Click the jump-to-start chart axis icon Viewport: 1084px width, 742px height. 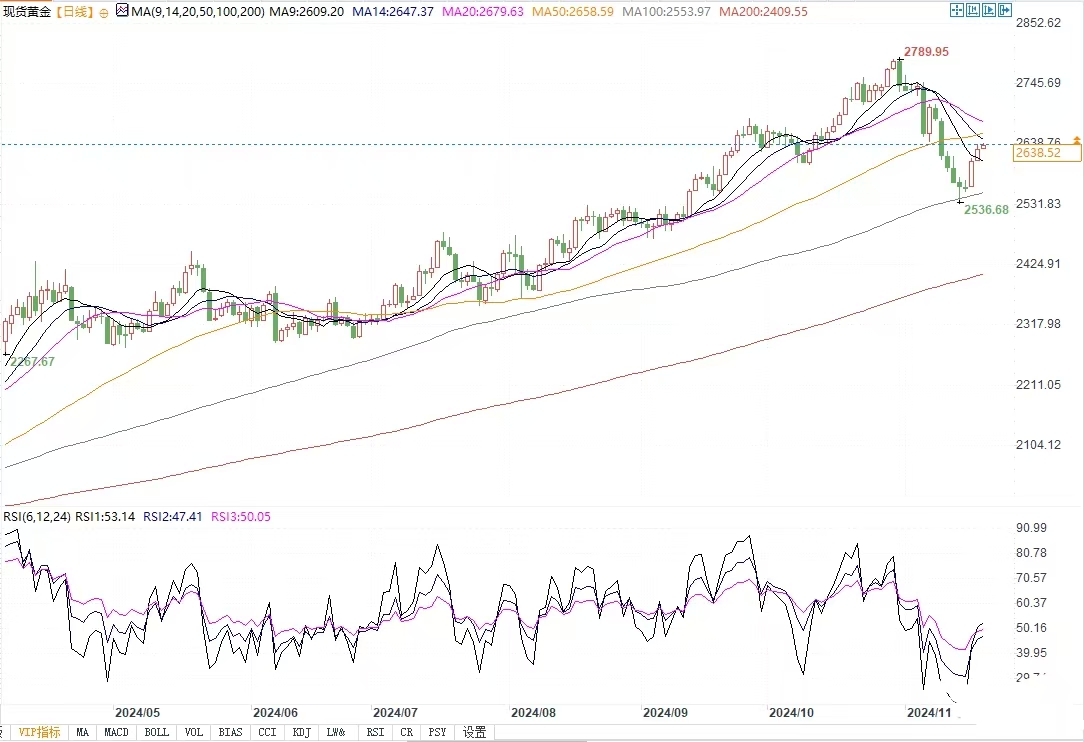(973, 10)
